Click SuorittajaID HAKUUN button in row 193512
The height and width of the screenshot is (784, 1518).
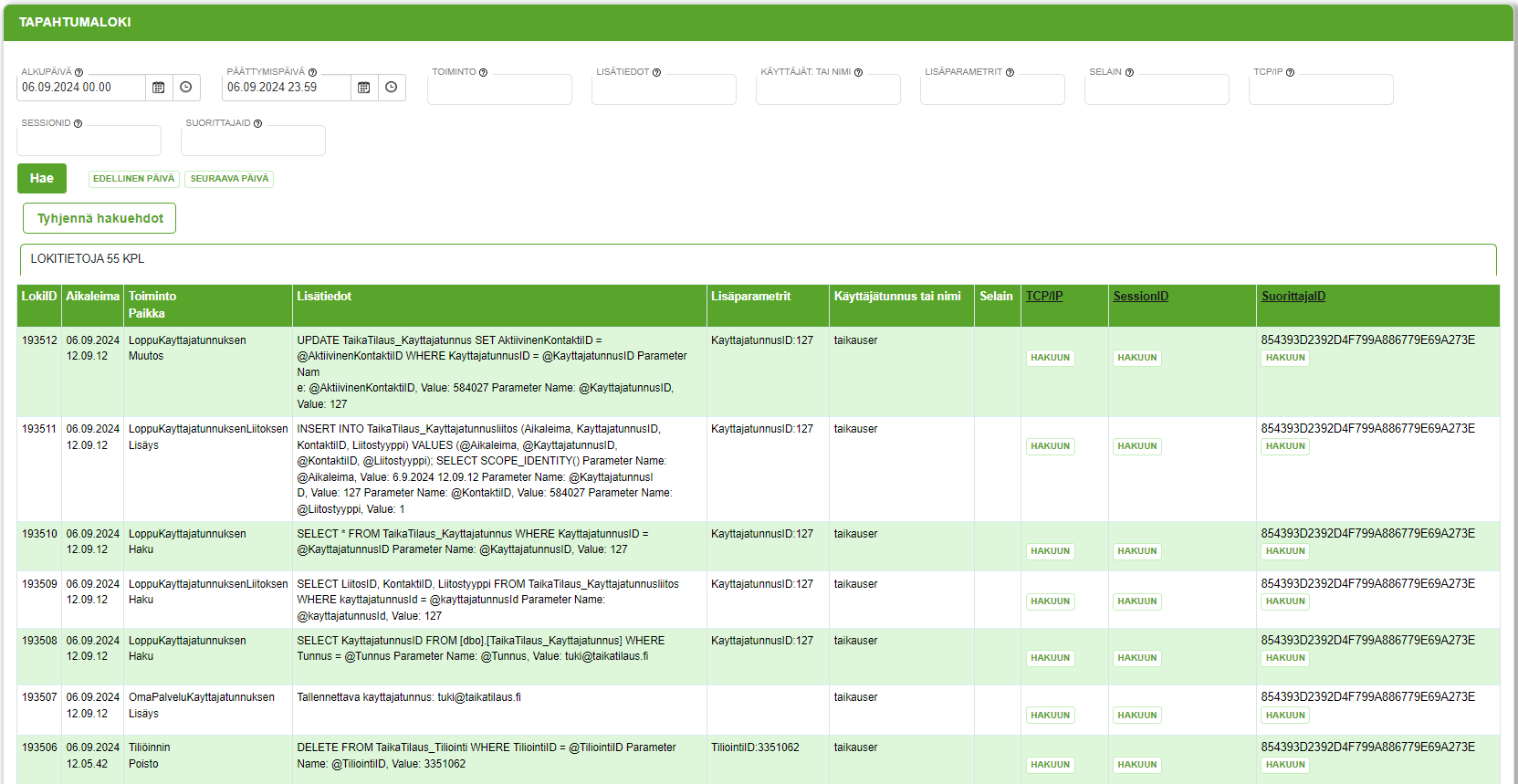point(1285,358)
